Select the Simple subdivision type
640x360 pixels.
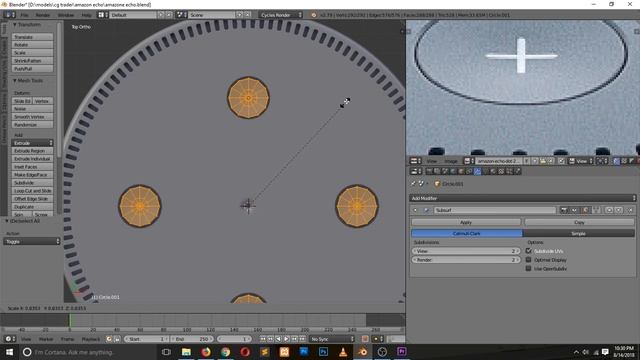[578, 233]
